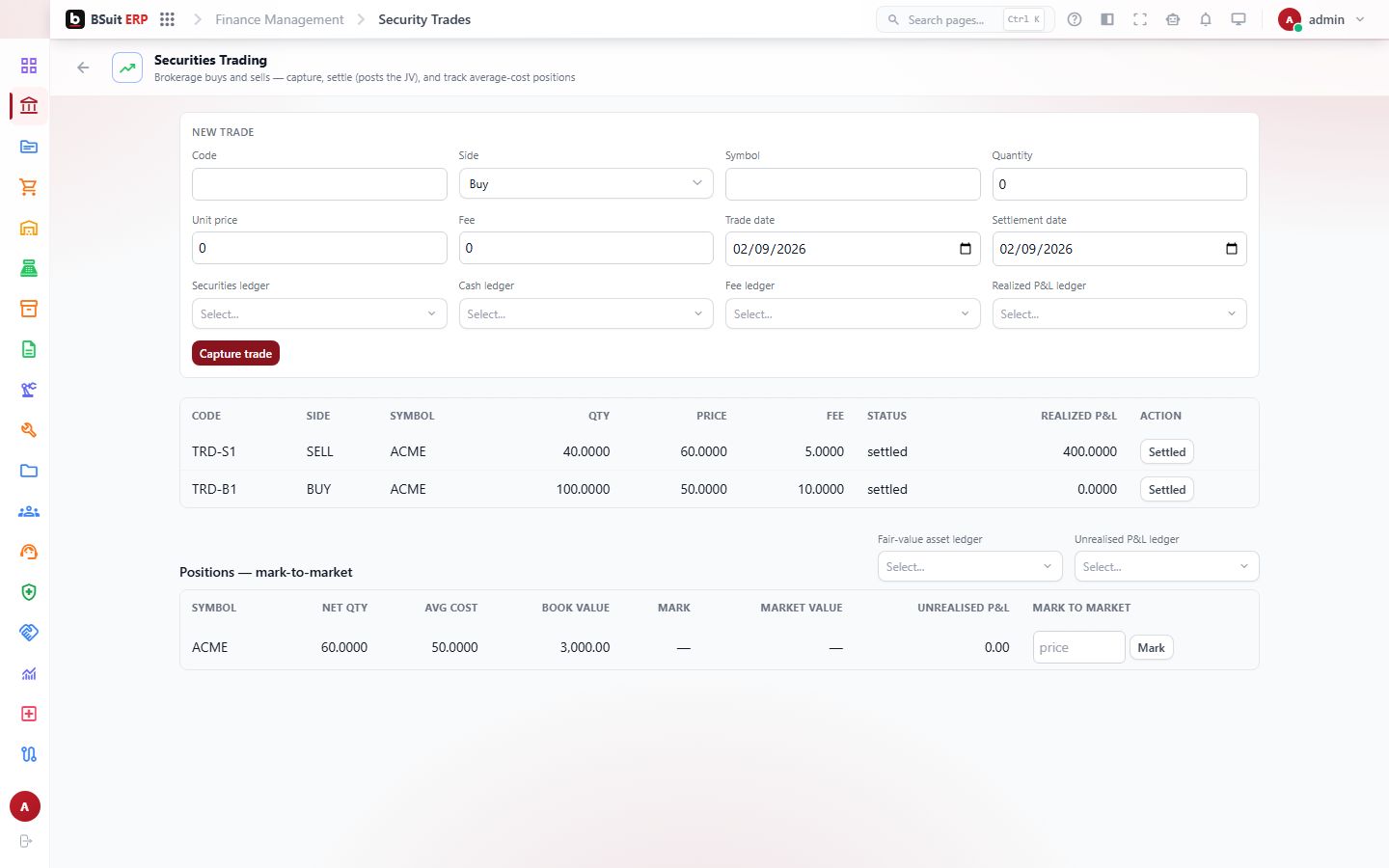This screenshot has height=868, width=1389.
Task: Click the Search pages box
Action: [965, 19]
